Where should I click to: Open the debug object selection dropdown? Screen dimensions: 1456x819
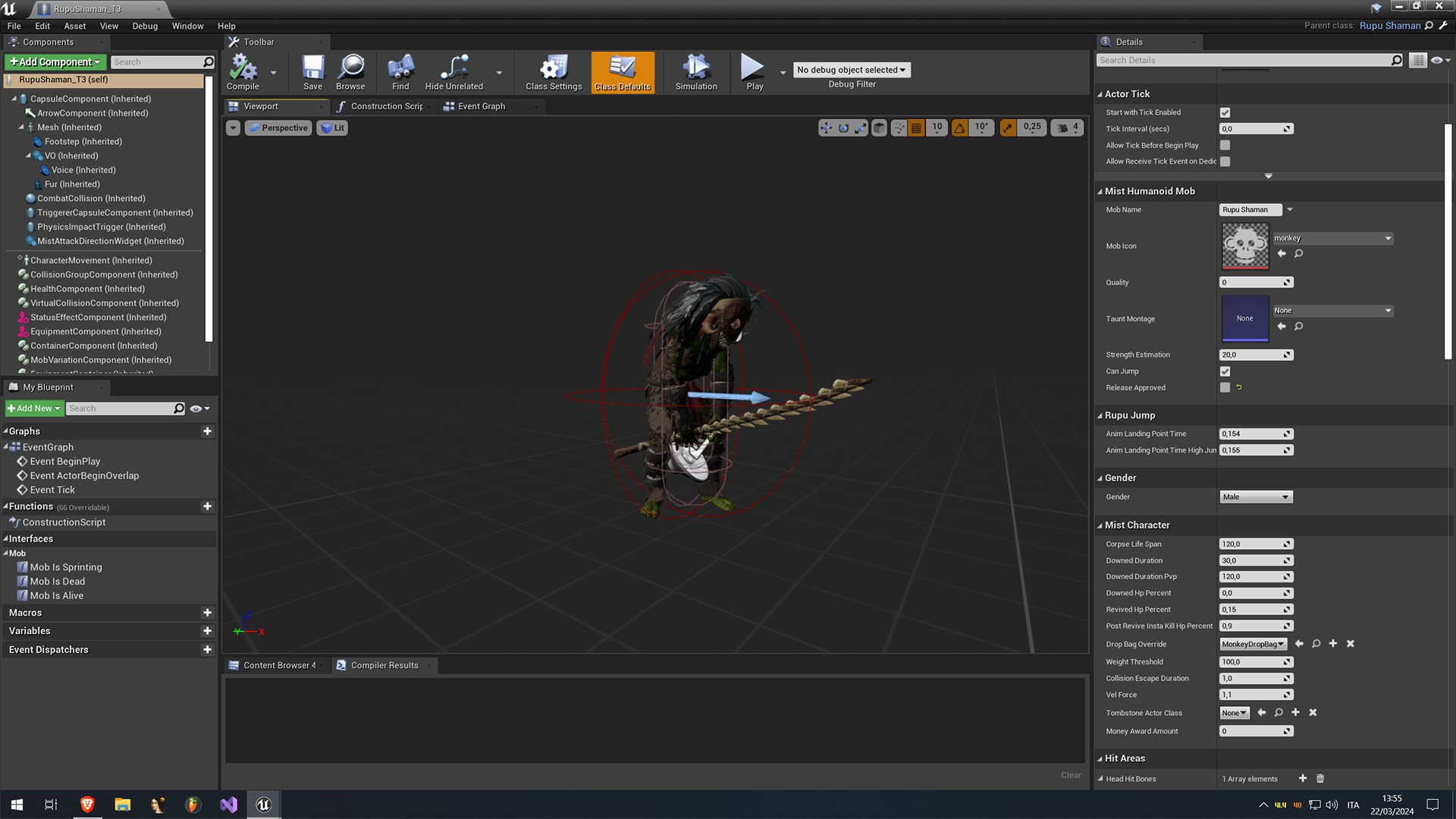[x=851, y=70]
